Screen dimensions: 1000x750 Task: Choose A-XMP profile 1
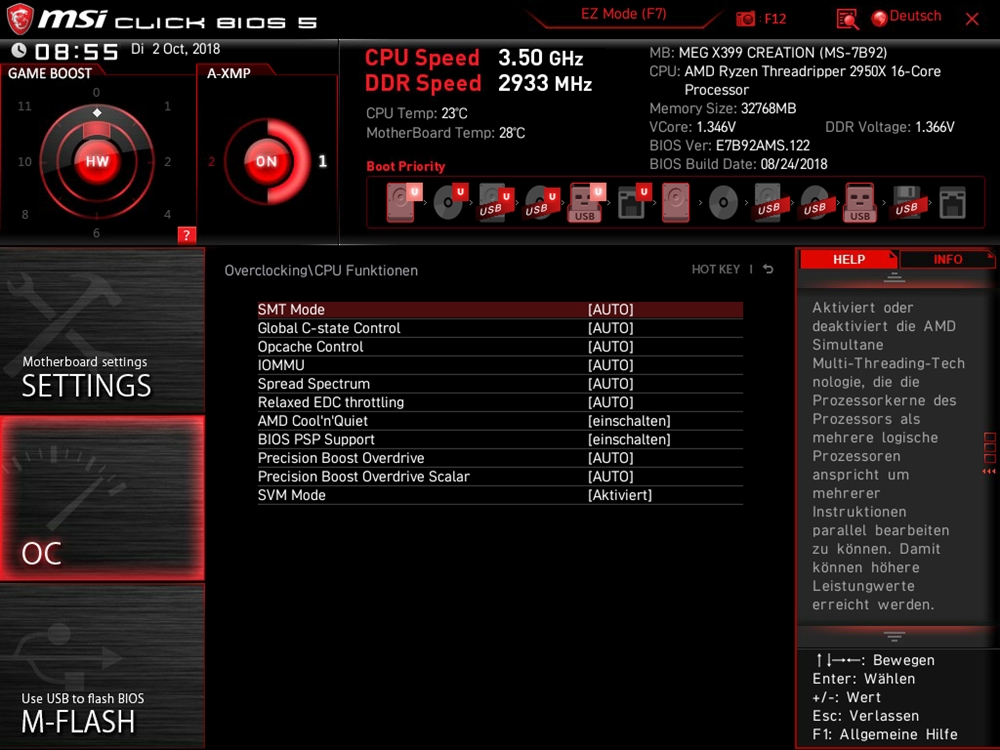pos(323,161)
